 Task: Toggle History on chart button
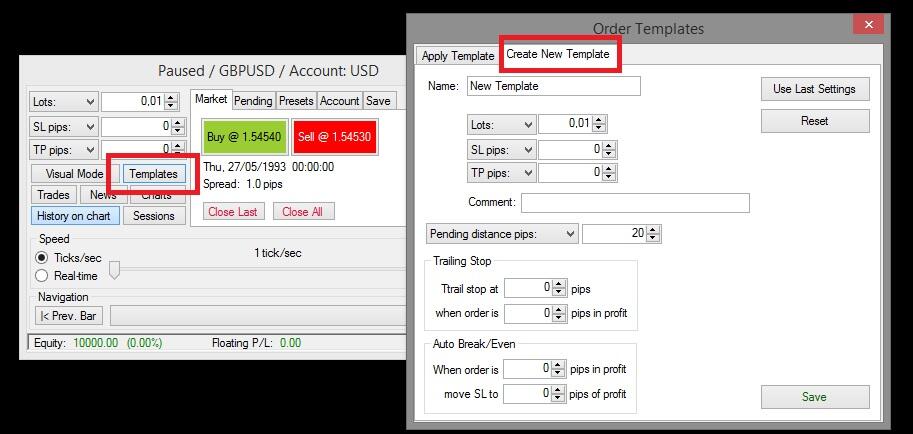tap(74, 216)
